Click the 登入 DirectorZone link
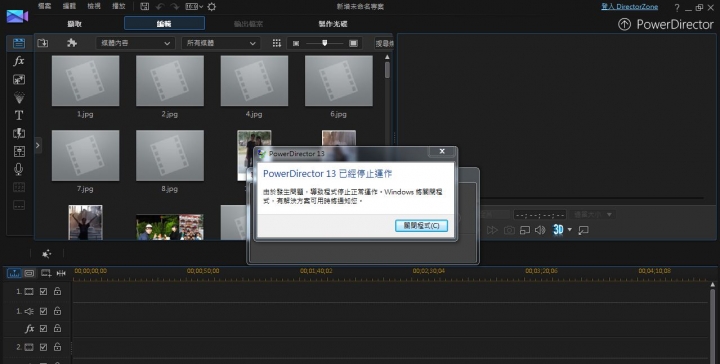 point(629,7)
